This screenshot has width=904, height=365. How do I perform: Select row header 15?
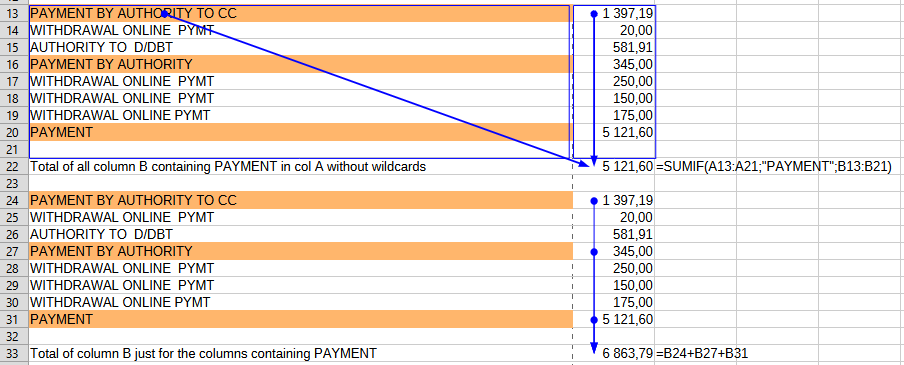click(x=14, y=47)
